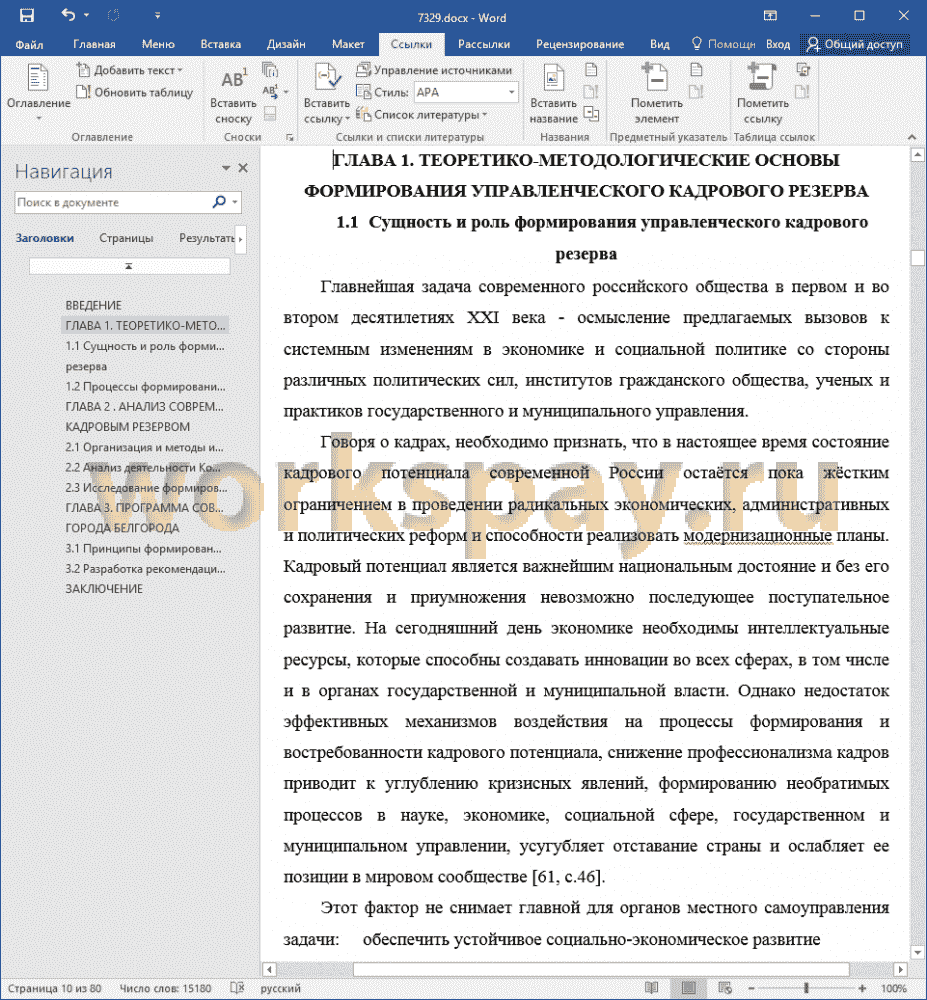The width and height of the screenshot is (927, 1000).
Task: Go to ВВЕДЕНИЕ heading
Action: coord(94,305)
